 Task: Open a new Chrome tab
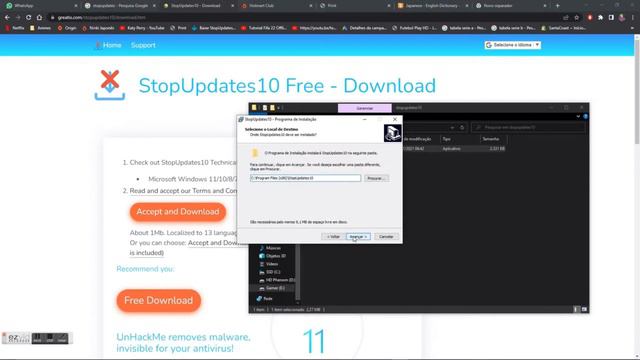[x=557, y=6]
